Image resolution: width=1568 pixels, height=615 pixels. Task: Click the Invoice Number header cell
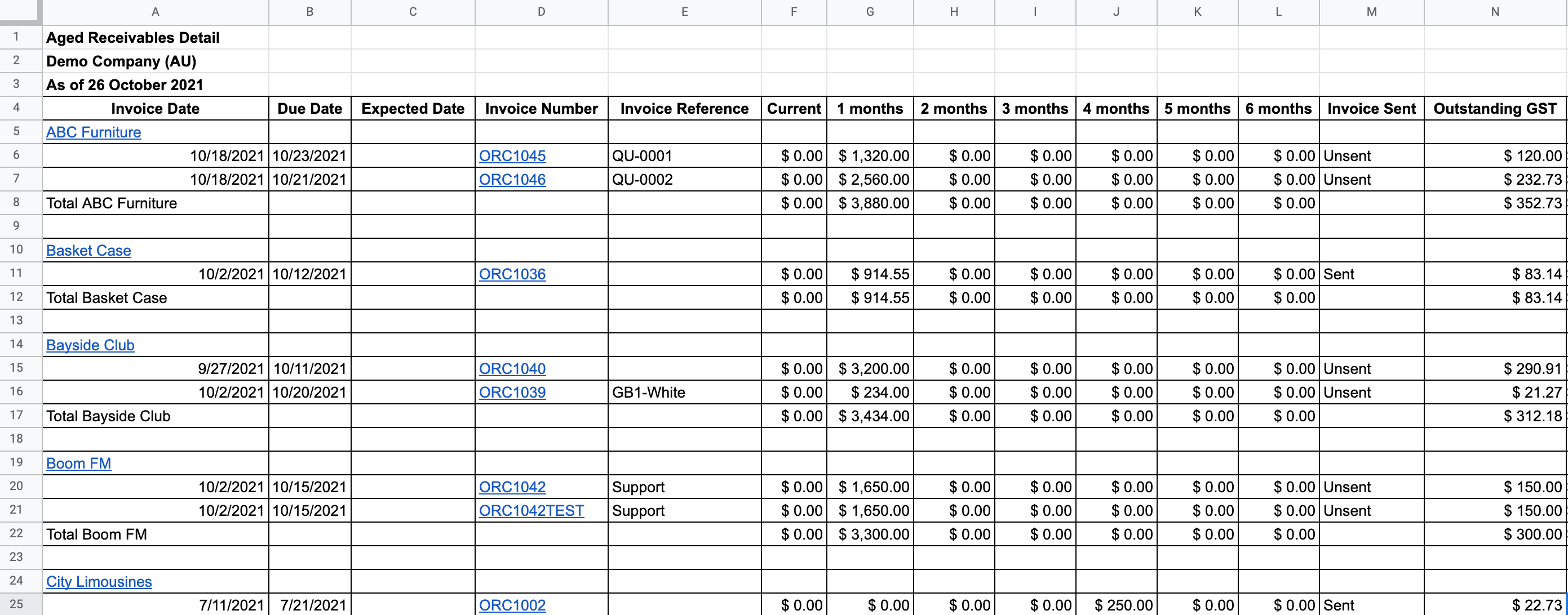pos(541,109)
